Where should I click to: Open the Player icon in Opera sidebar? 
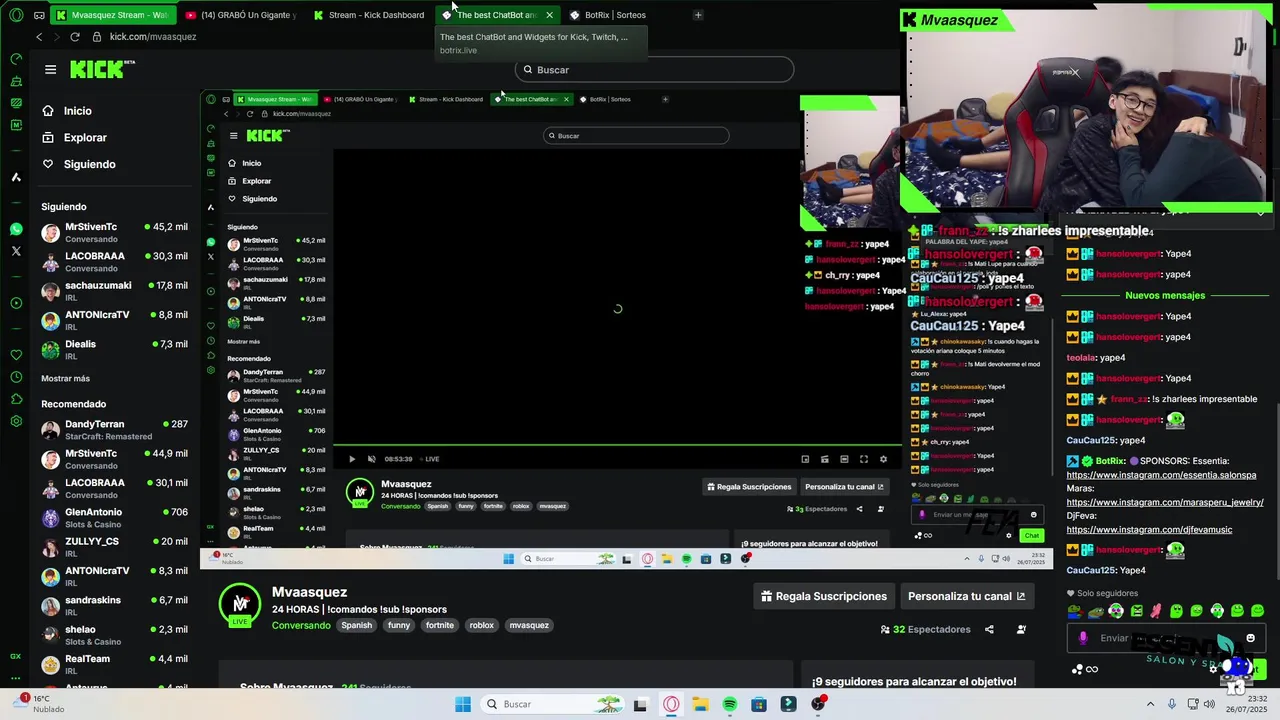click(16, 303)
